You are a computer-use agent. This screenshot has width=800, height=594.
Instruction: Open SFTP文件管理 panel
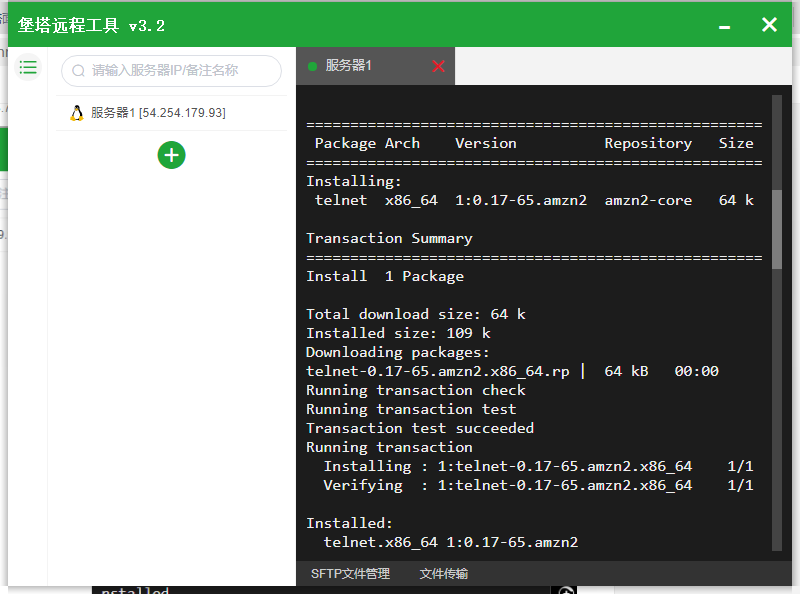(351, 574)
